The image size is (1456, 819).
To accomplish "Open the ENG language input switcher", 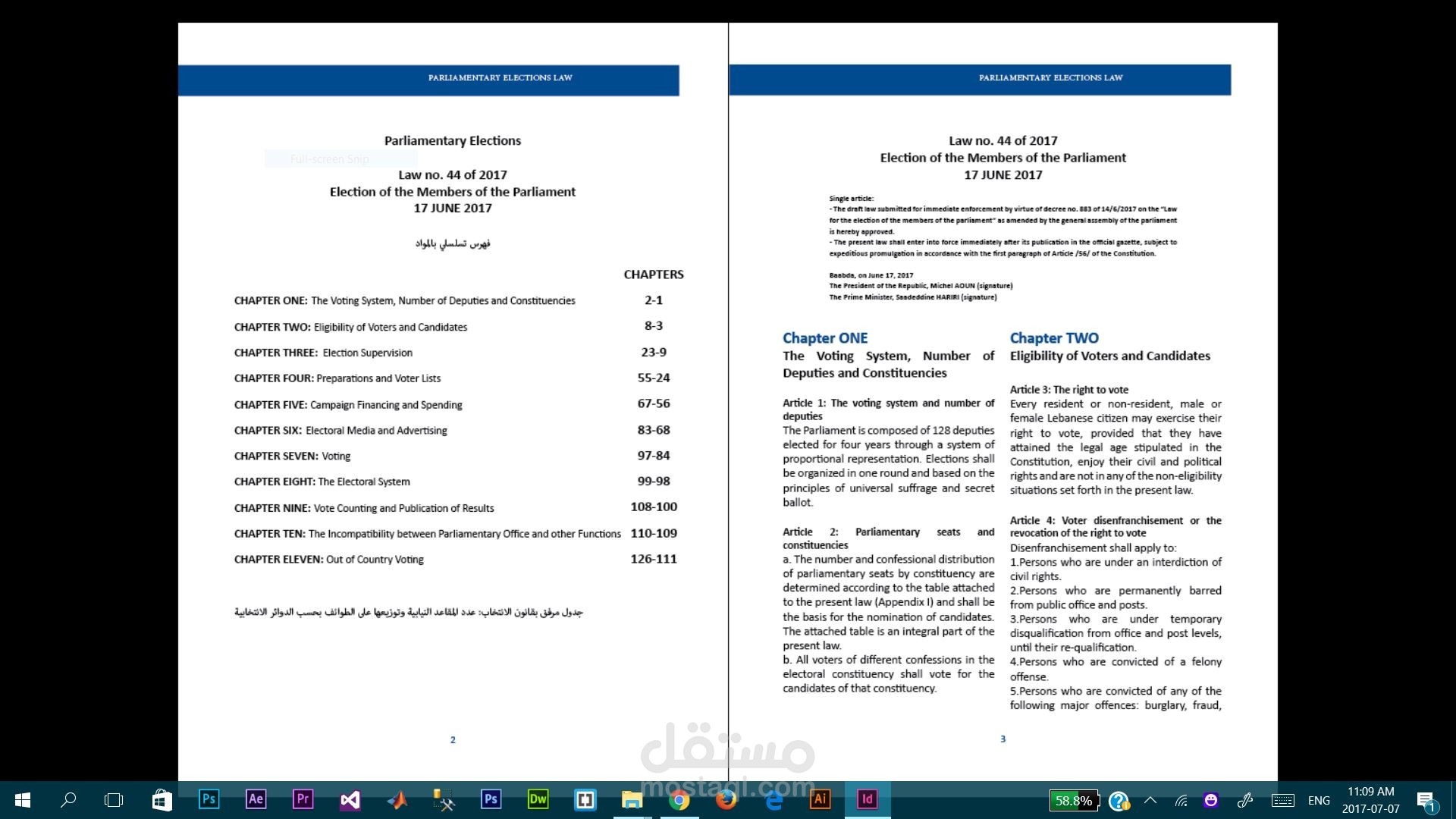I will pos(1319,800).
